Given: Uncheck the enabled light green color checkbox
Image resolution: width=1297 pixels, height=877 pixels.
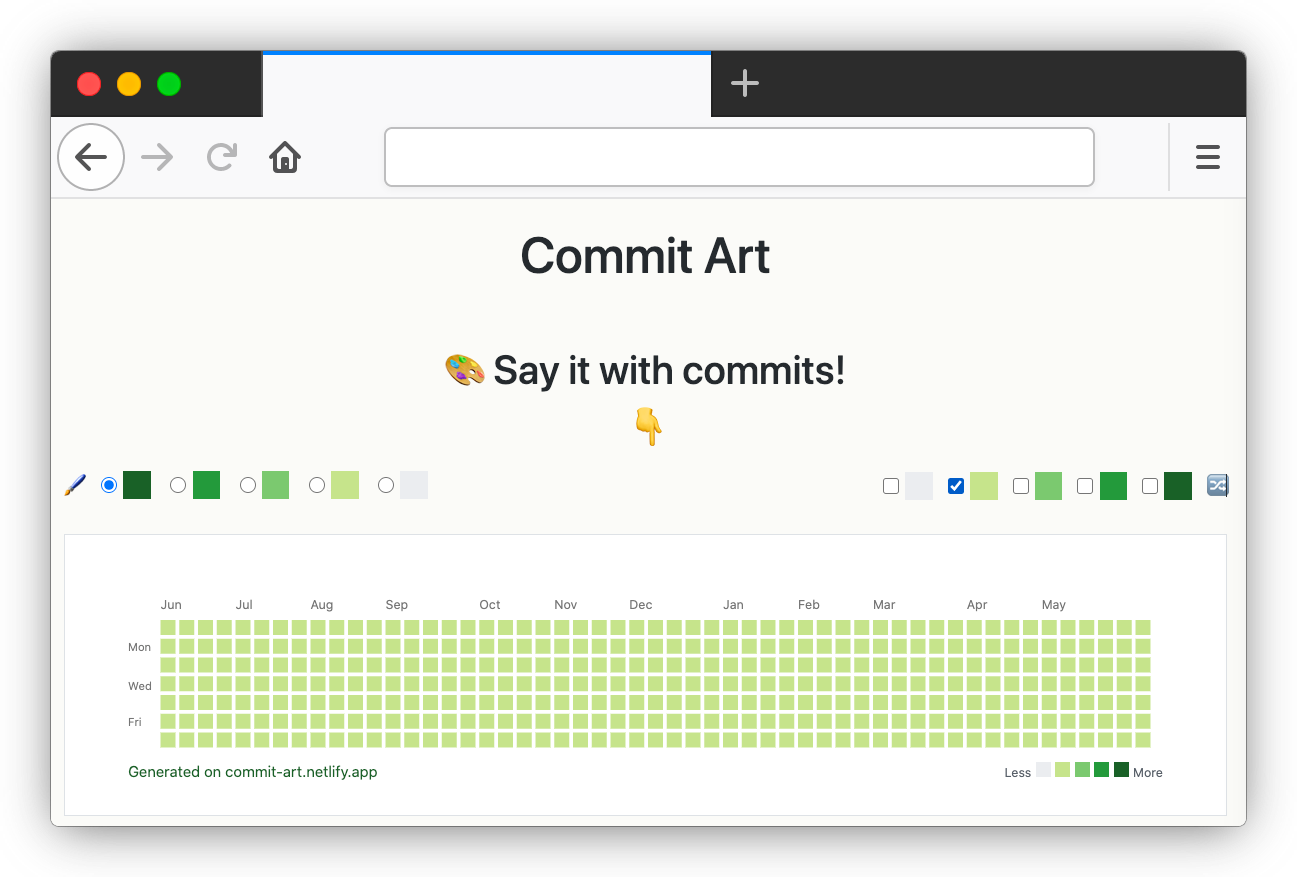Looking at the screenshot, I should (x=955, y=486).
